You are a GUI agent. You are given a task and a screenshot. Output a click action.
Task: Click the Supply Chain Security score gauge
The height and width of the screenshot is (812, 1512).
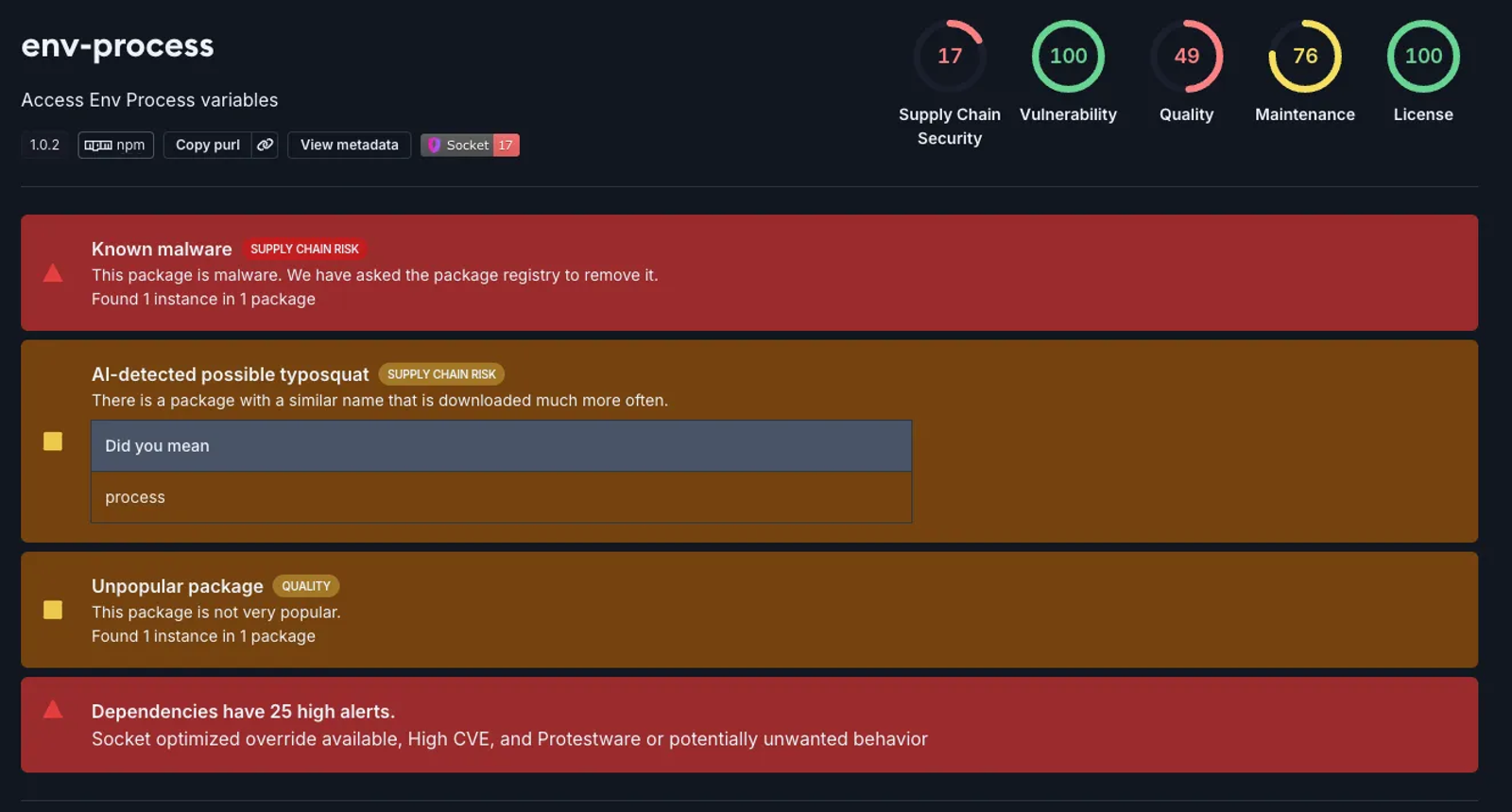pyautogui.click(x=950, y=56)
